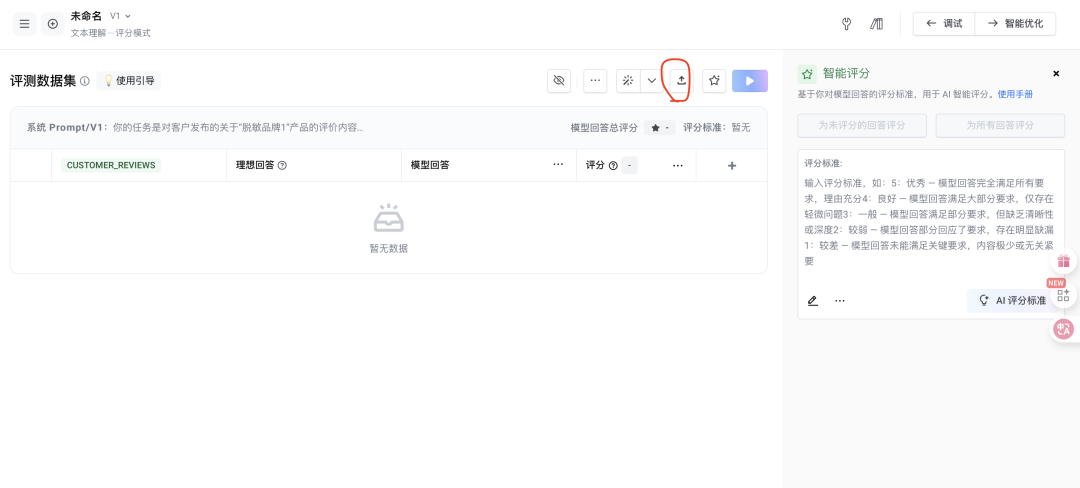Click info icon beside 评测数据集
Screen dimensions: 1080x488
tap(85, 81)
